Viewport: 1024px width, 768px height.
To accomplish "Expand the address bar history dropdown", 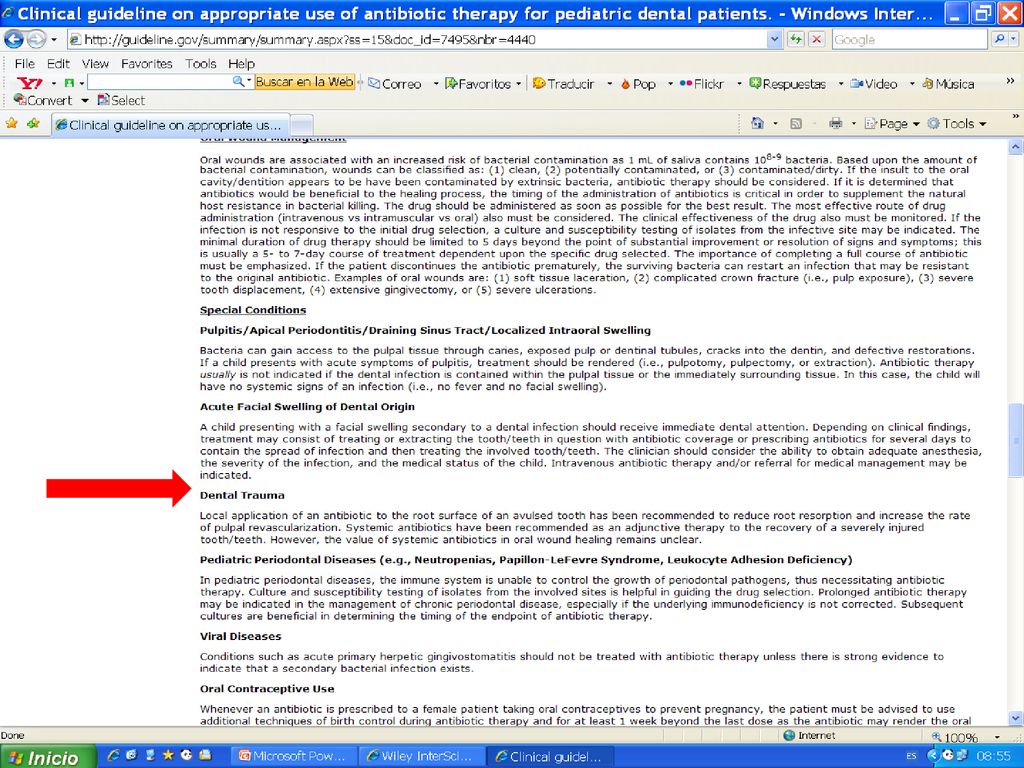I will [x=775, y=40].
